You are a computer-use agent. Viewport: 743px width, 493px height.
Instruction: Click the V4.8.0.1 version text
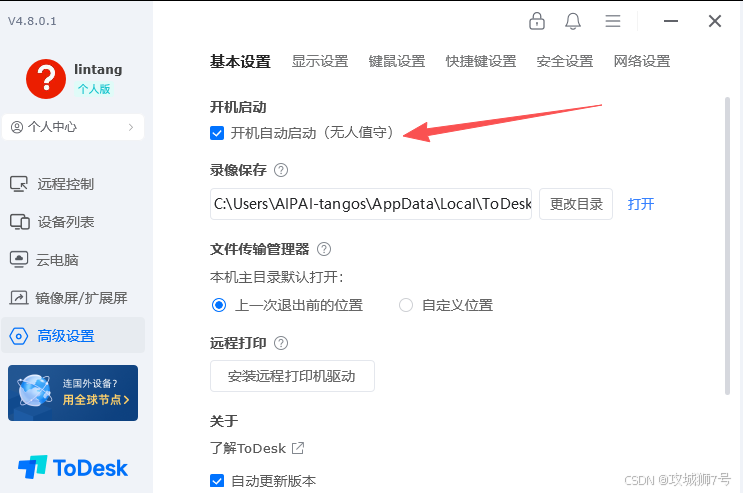(32, 21)
